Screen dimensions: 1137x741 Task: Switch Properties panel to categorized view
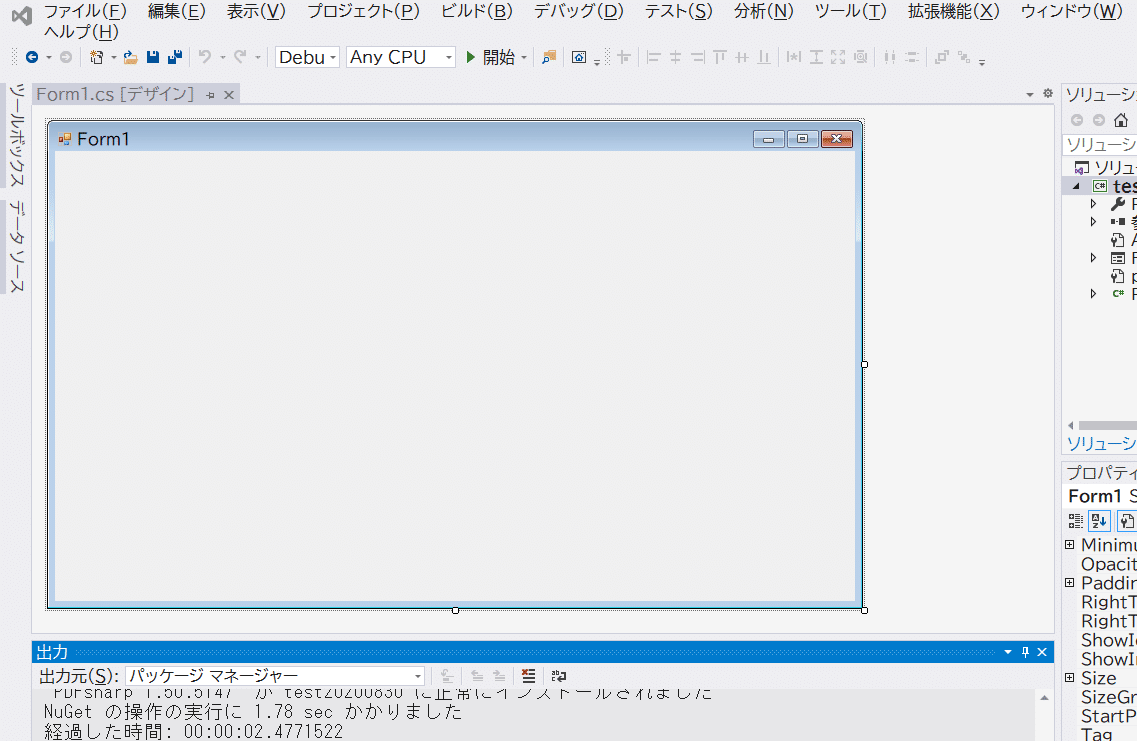point(1075,521)
